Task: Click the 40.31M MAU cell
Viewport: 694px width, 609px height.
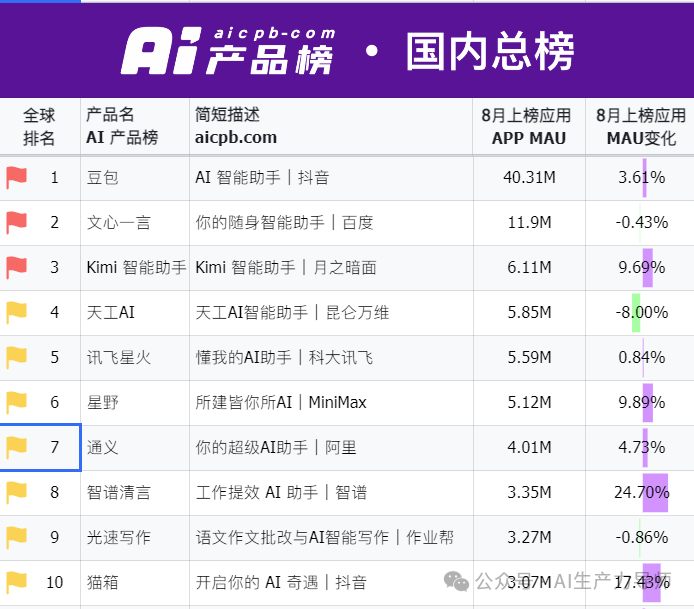Action: pyautogui.click(x=529, y=178)
